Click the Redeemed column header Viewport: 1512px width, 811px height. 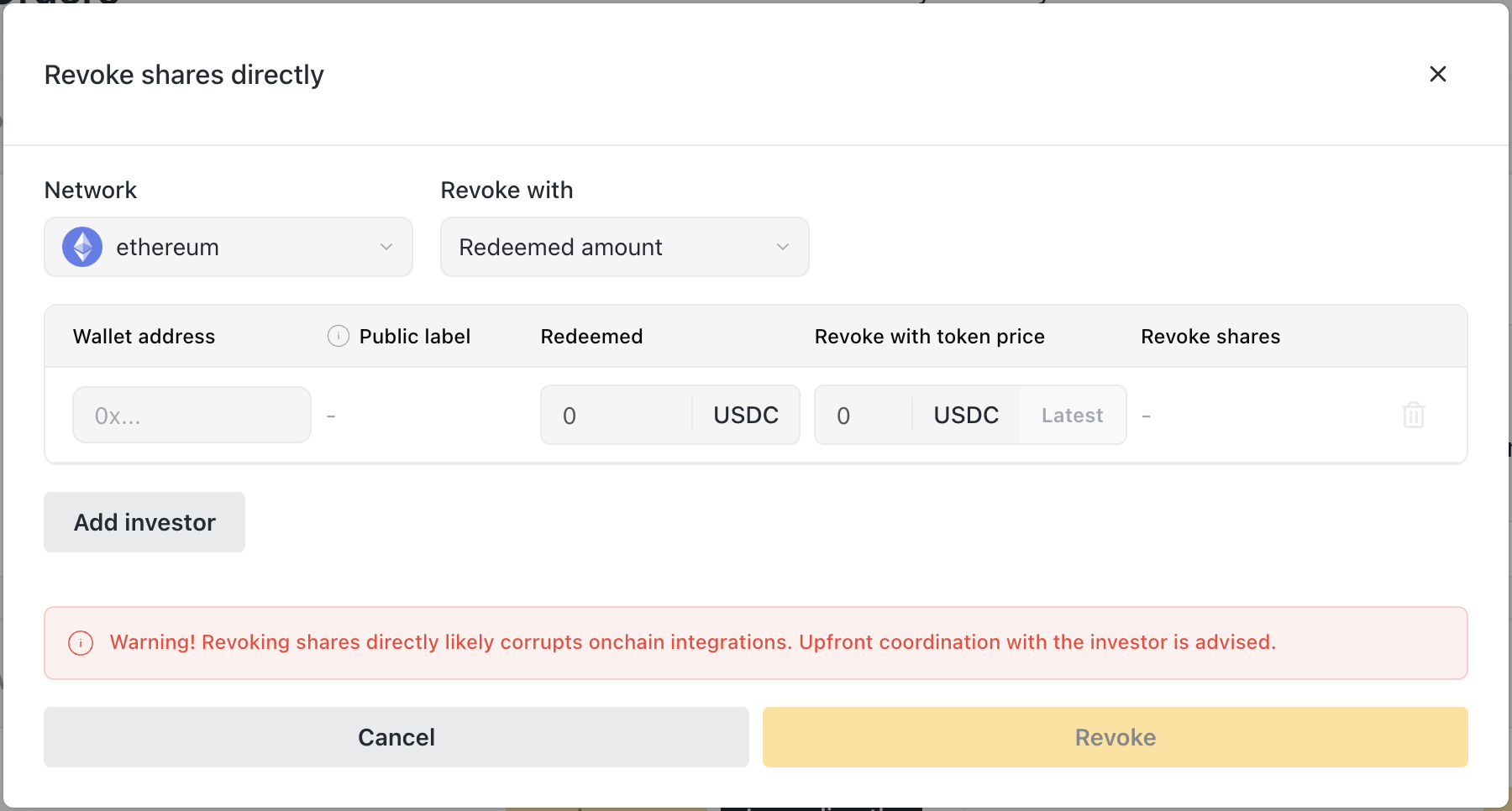pyautogui.click(x=591, y=337)
